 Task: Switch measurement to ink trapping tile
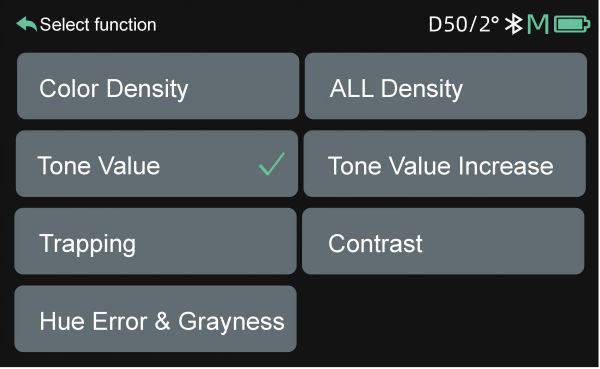155,241
